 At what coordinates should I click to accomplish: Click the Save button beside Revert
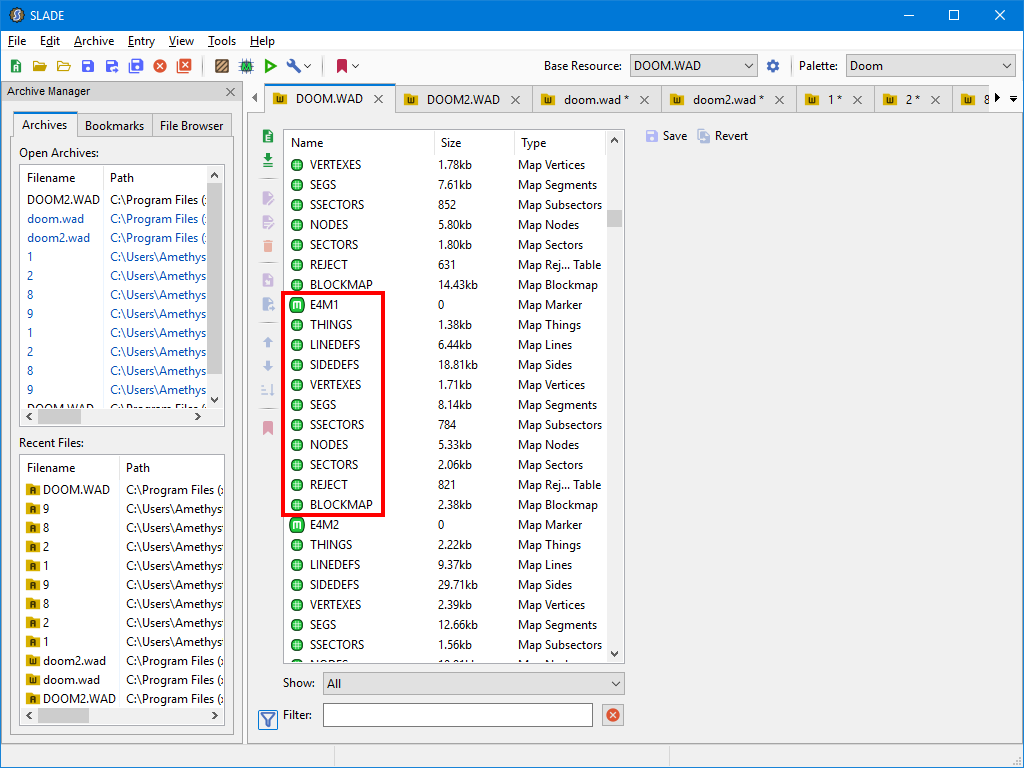click(666, 136)
